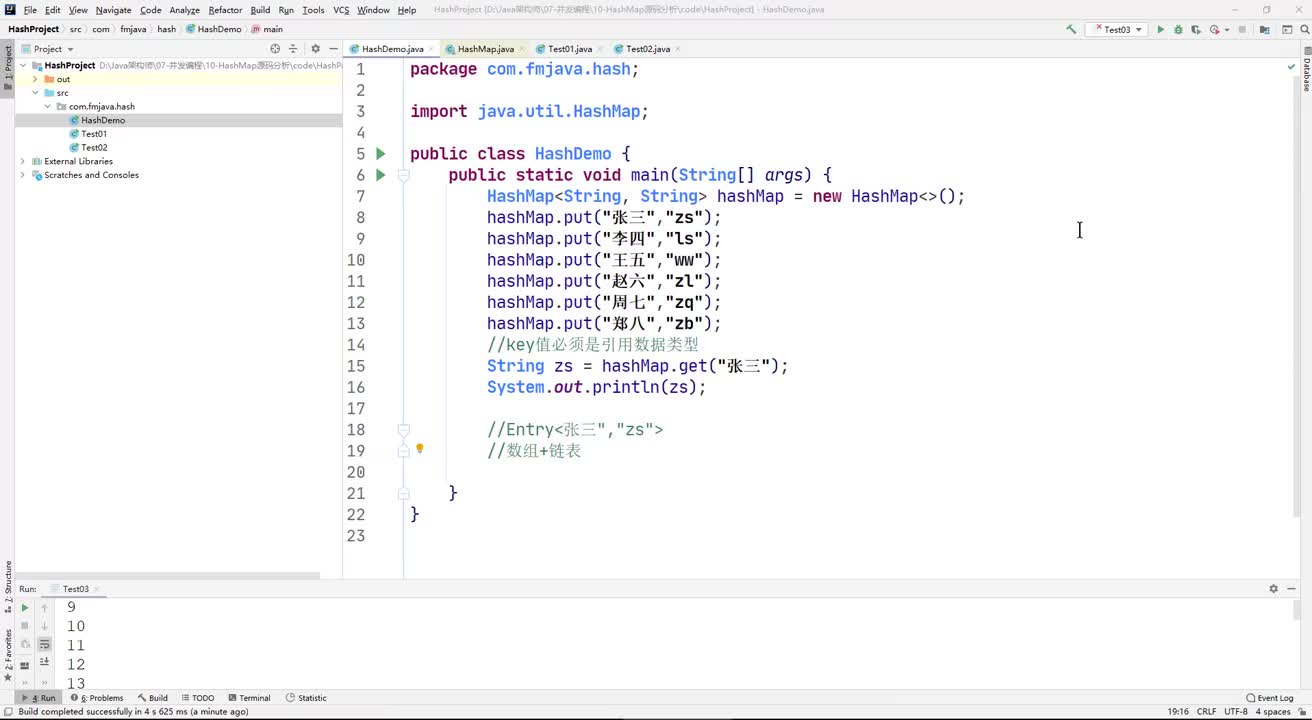
Task: Toggle scroll to end in Run console
Action: point(44,663)
